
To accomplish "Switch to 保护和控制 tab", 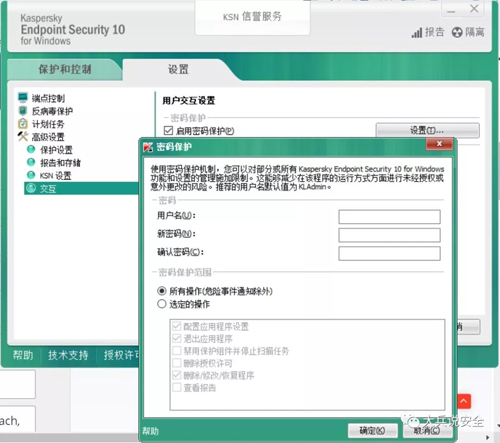I will (x=65, y=69).
